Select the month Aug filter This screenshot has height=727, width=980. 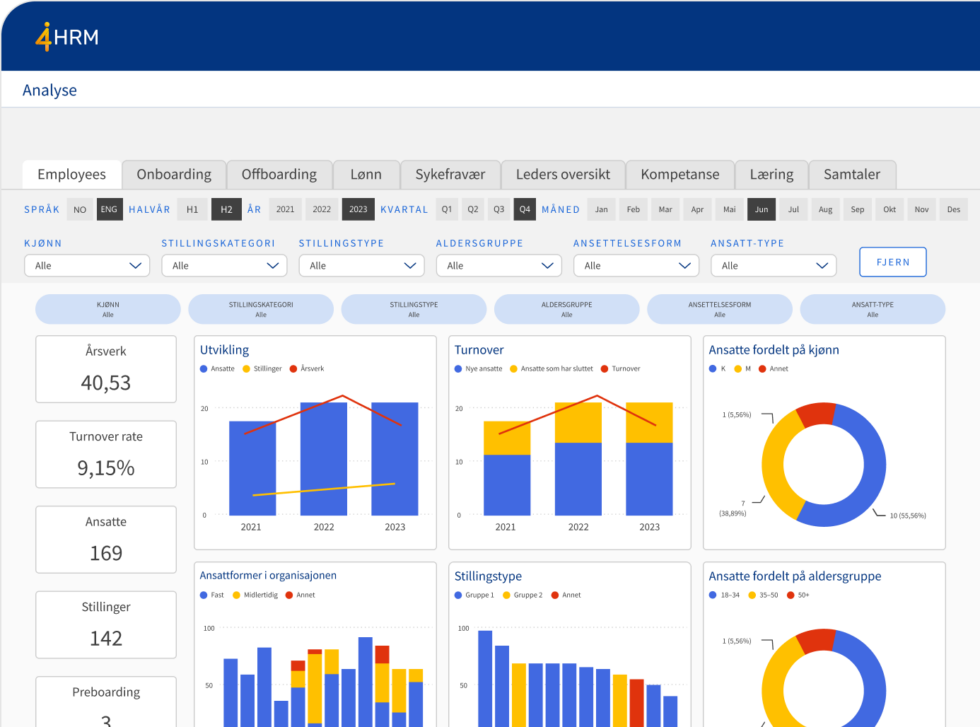824,210
